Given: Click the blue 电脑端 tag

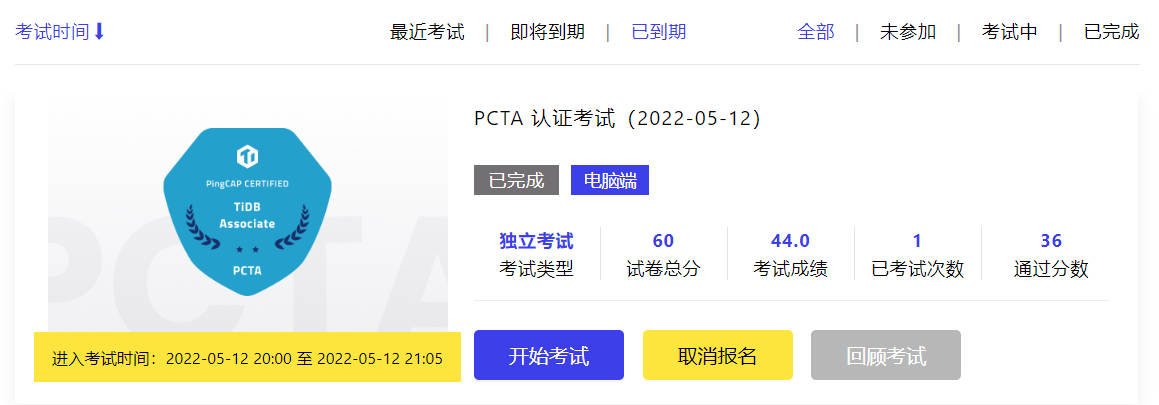Looking at the screenshot, I should [610, 180].
